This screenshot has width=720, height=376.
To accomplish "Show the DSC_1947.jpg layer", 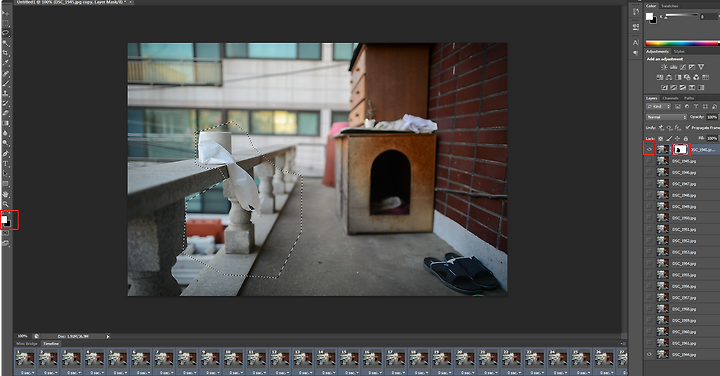I will pyautogui.click(x=649, y=184).
